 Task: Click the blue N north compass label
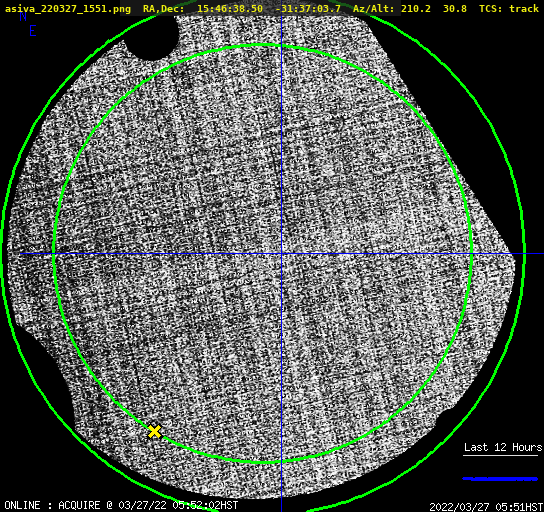click(23, 16)
